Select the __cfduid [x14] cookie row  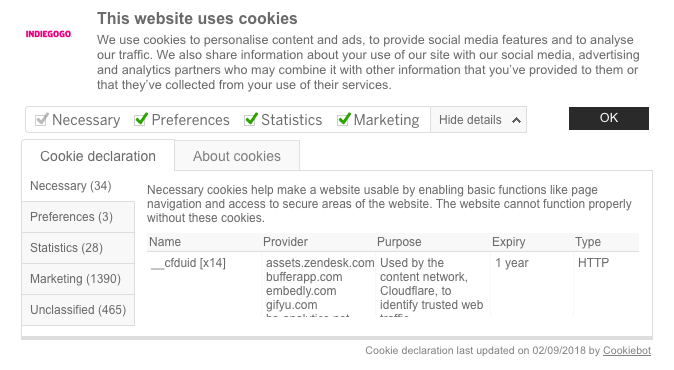(x=393, y=284)
